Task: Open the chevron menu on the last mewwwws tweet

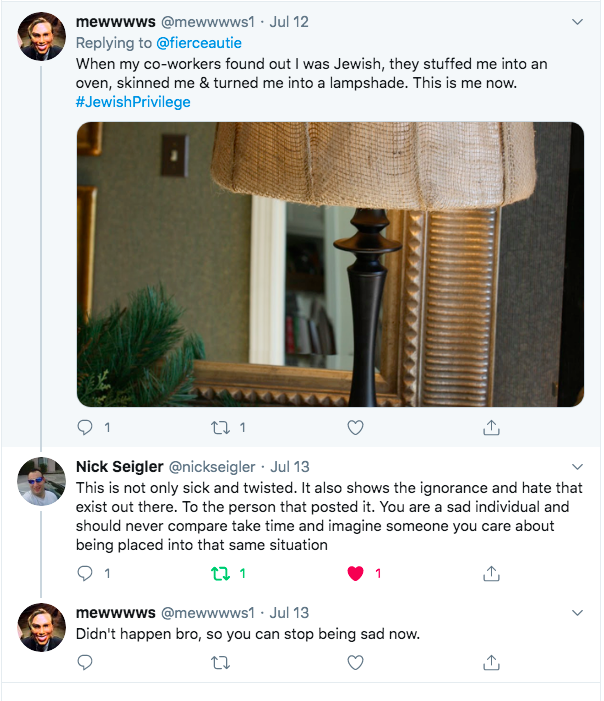Action: click(x=577, y=612)
